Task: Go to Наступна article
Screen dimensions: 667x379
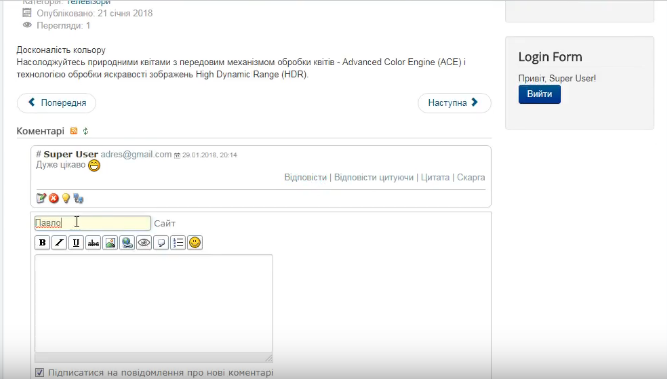Action: [454, 103]
